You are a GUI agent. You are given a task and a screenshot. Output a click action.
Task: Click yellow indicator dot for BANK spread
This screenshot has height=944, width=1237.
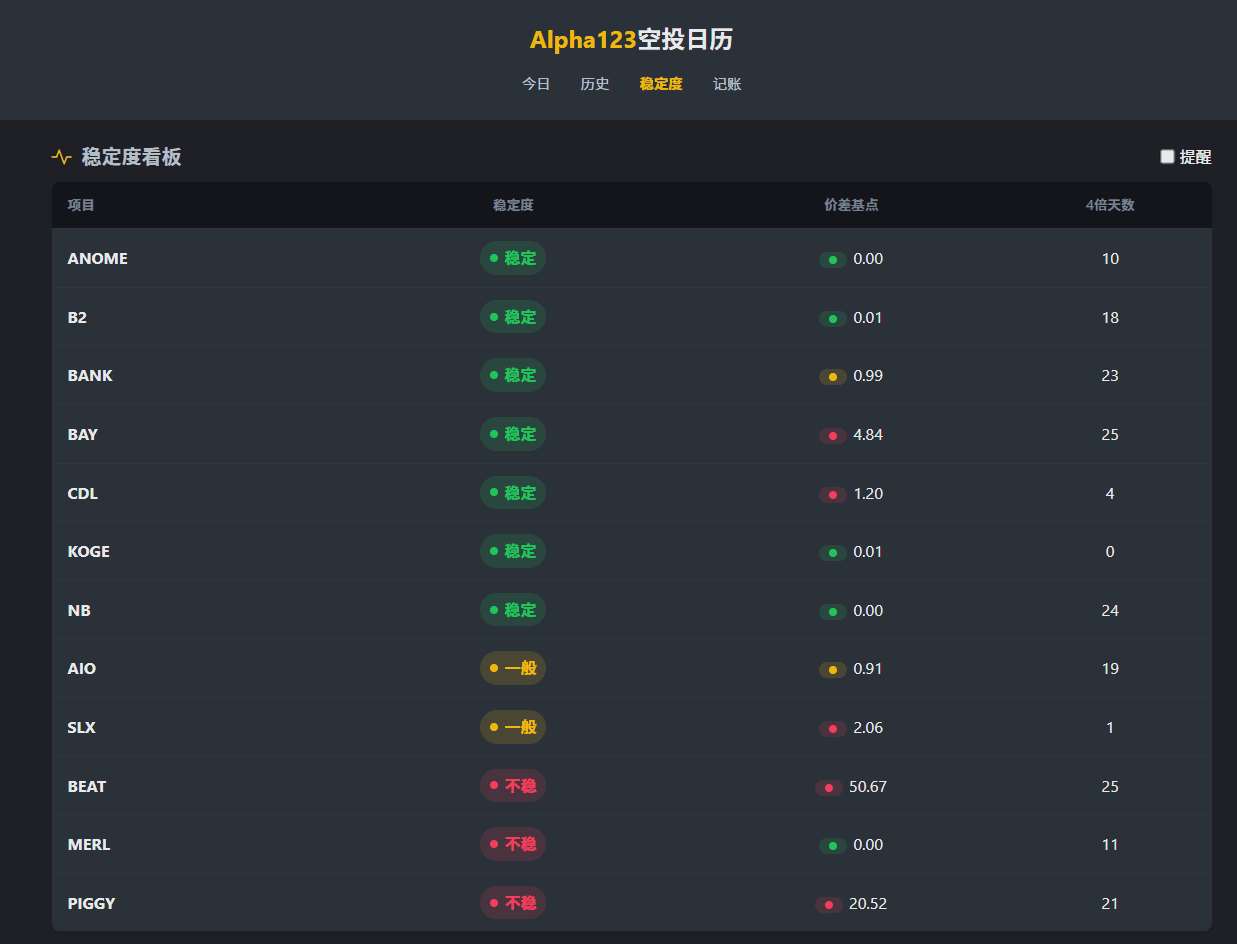click(x=833, y=377)
